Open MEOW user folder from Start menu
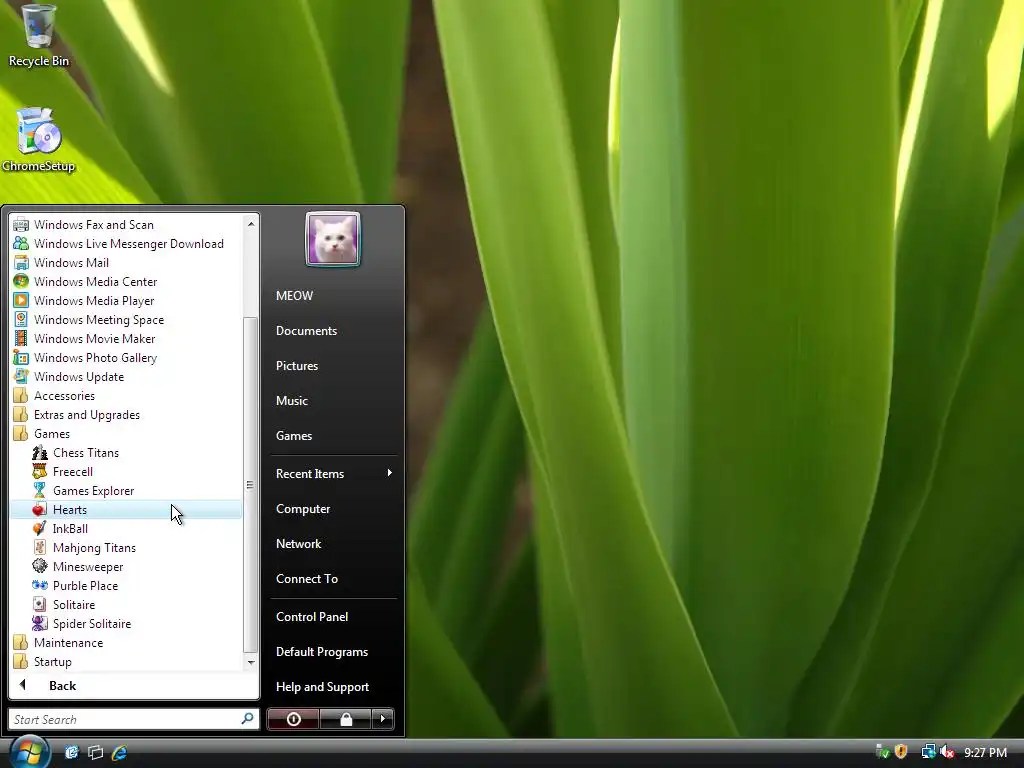 (295, 296)
